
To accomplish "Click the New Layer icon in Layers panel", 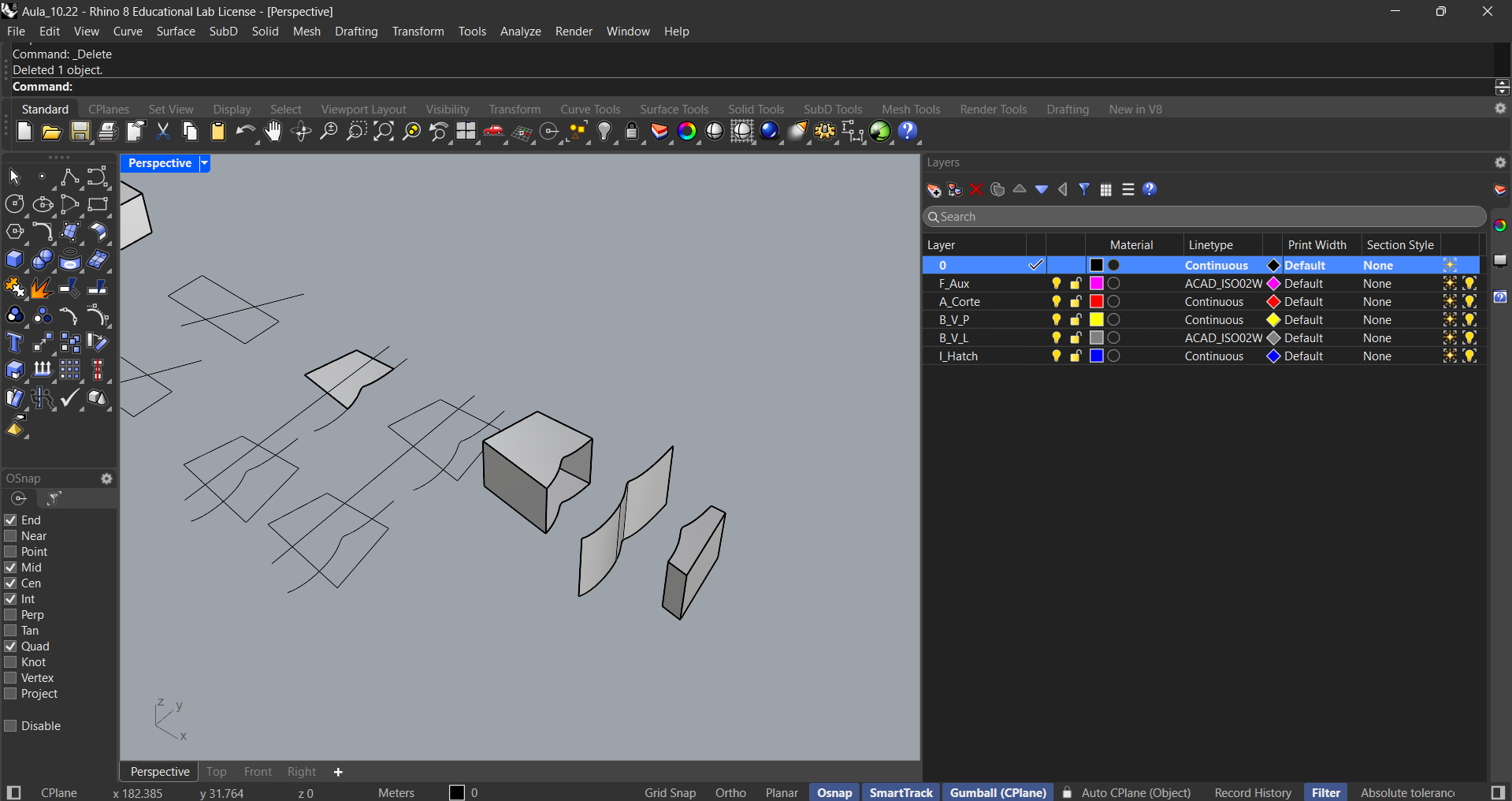I will pos(934,189).
